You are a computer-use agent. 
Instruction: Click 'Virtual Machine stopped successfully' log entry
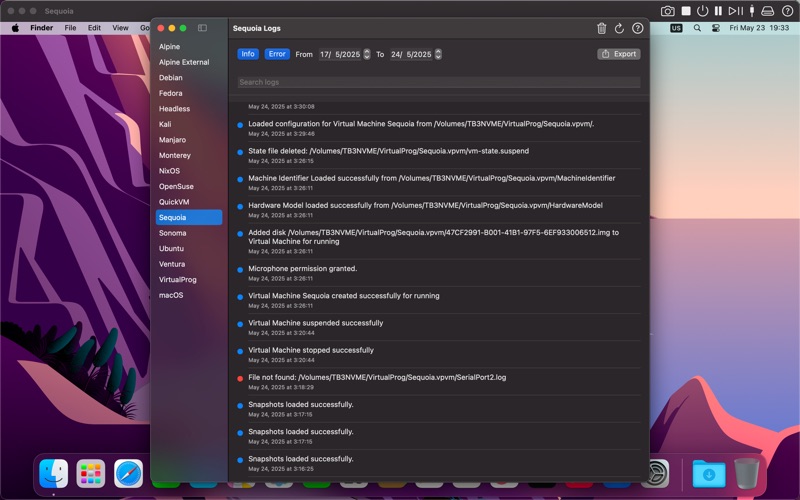(439, 355)
